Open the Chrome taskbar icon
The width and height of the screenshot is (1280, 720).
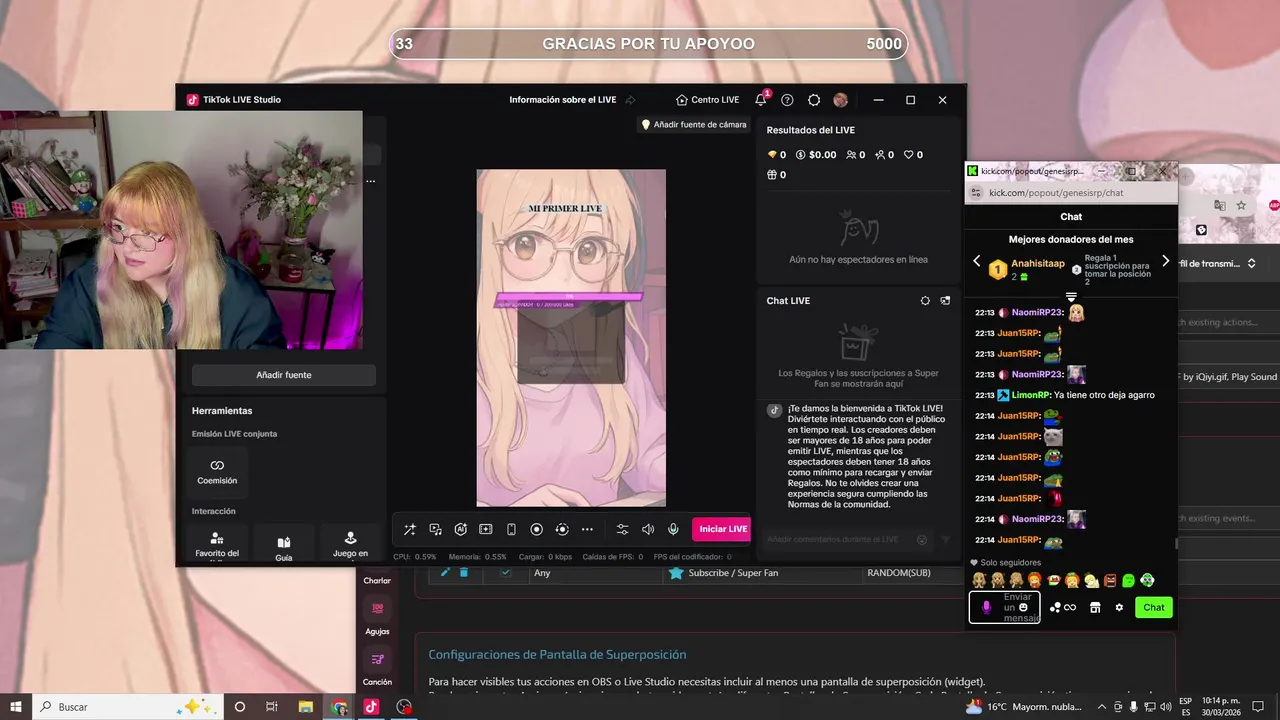(x=339, y=707)
